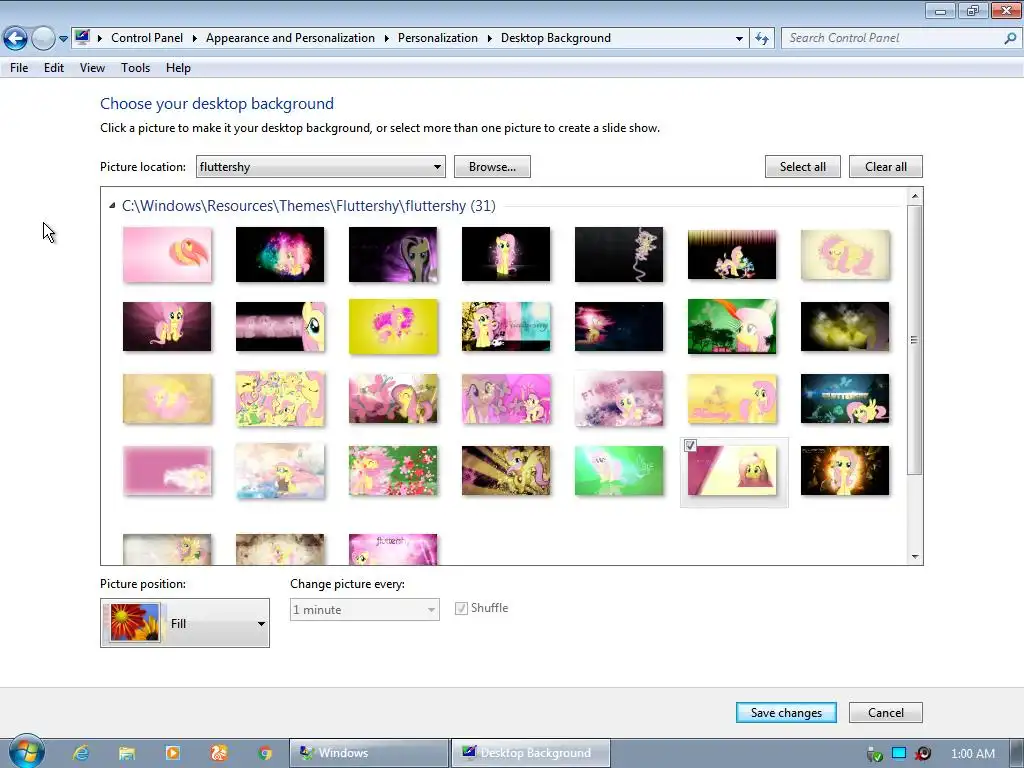
Task: Open the Windows Start menu
Action: point(26,752)
